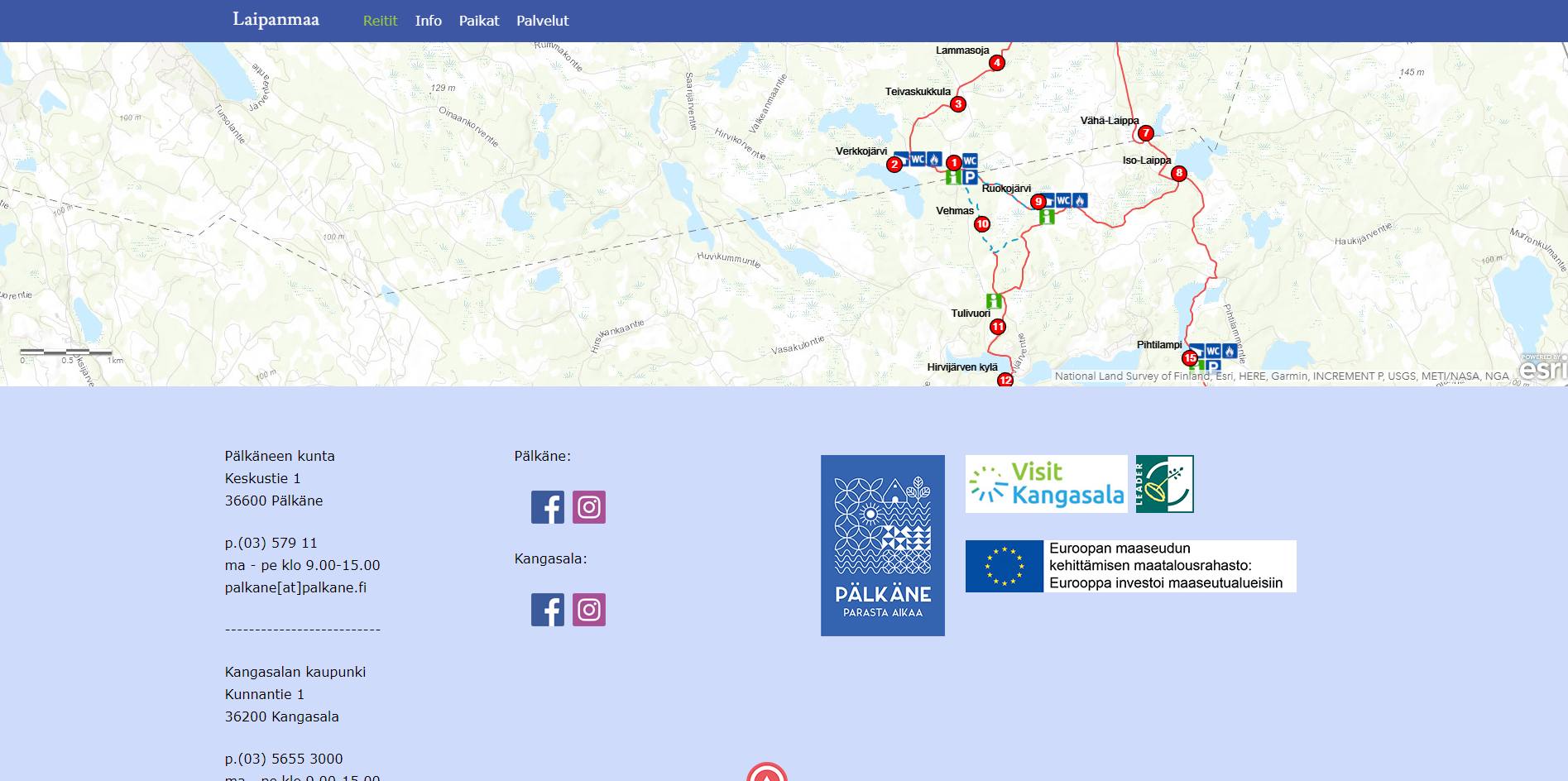1568x781 pixels.
Task: Select route marker 8 at Iso-Laippa
Action: click(x=1179, y=174)
